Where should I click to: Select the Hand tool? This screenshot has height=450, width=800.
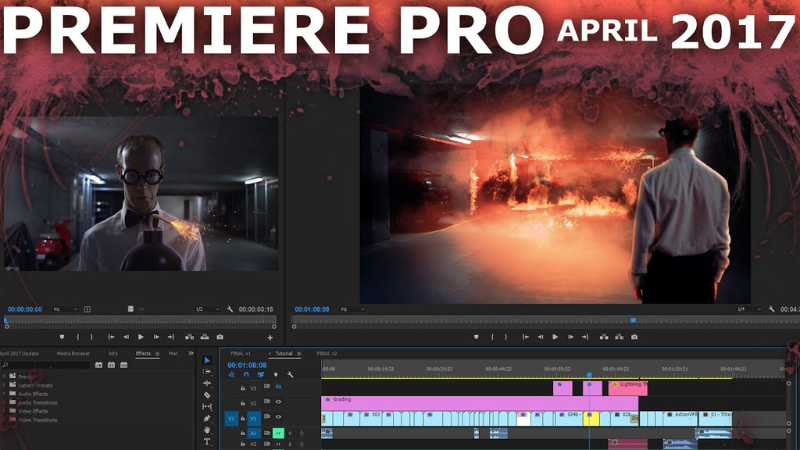pyautogui.click(x=207, y=430)
